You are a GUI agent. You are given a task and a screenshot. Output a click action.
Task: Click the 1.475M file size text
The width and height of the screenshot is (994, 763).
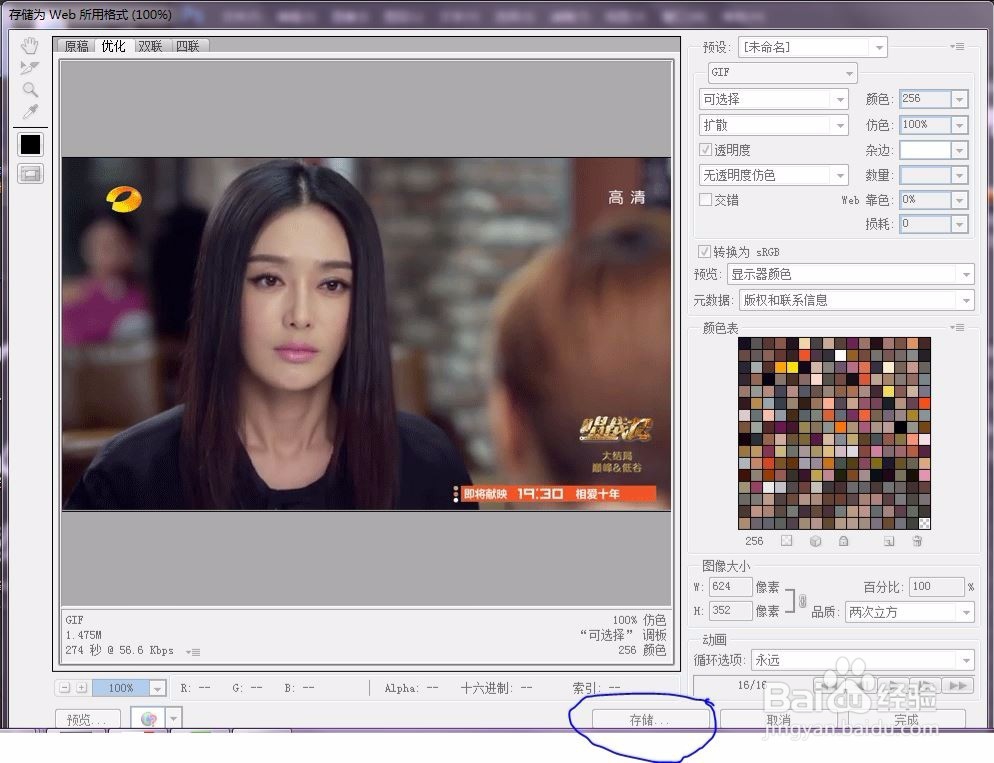click(x=83, y=635)
